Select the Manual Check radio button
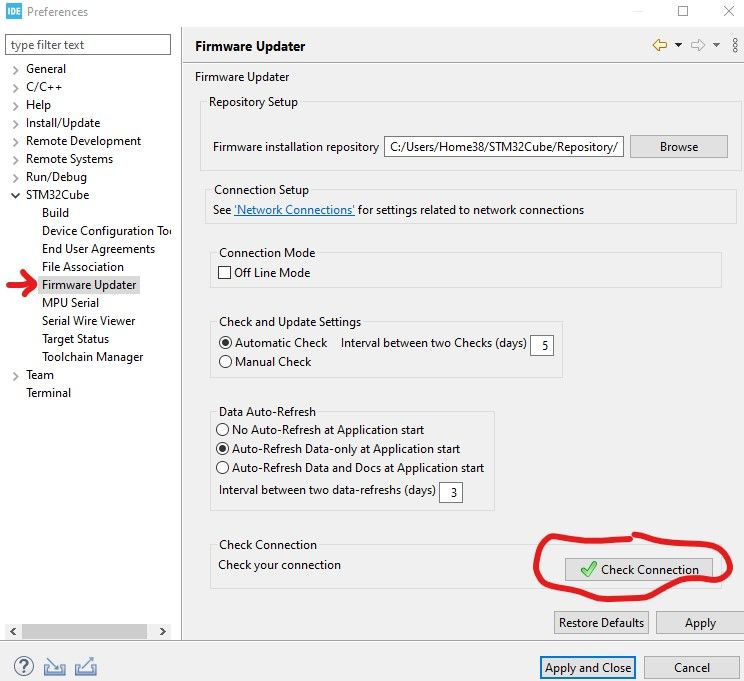This screenshot has width=744, height=681. click(x=225, y=362)
